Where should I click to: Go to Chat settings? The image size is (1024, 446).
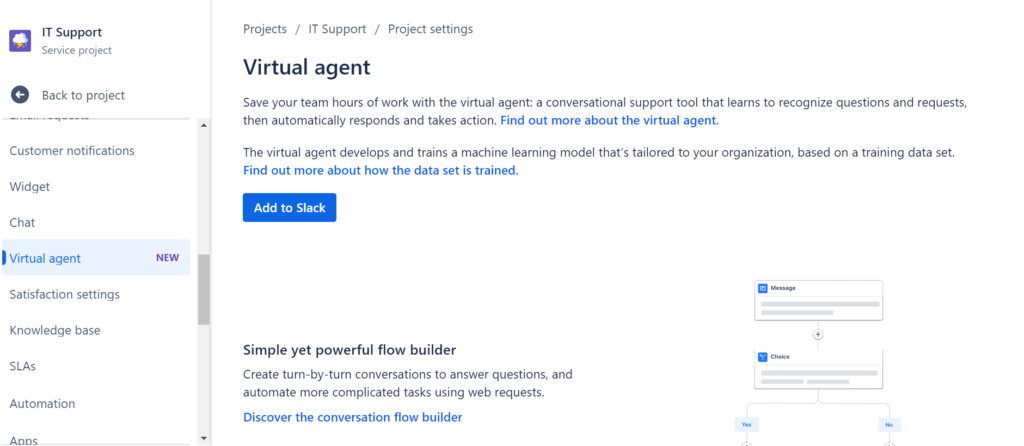point(22,223)
